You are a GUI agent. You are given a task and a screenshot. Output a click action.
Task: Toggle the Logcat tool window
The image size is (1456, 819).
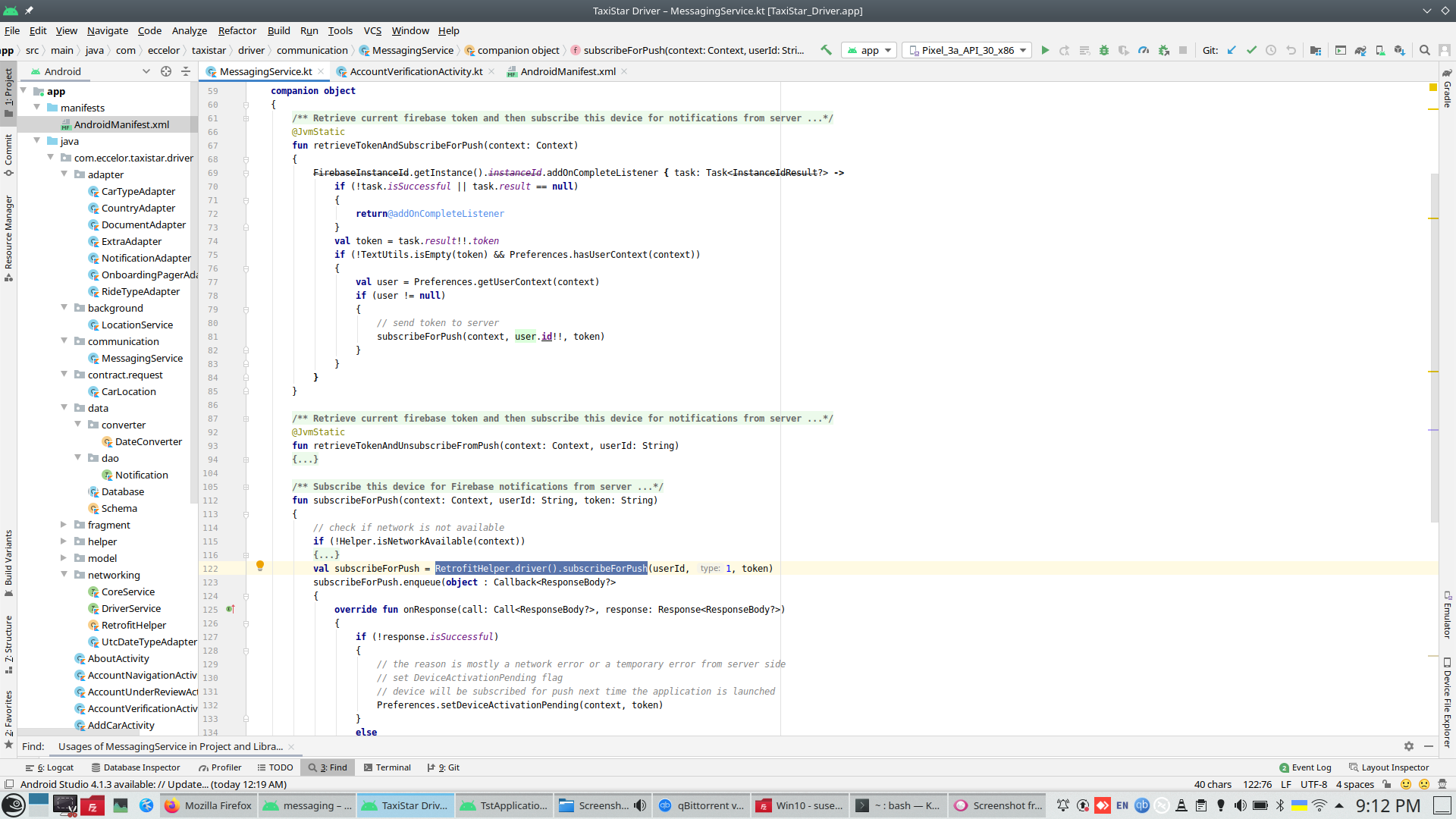click(49, 767)
